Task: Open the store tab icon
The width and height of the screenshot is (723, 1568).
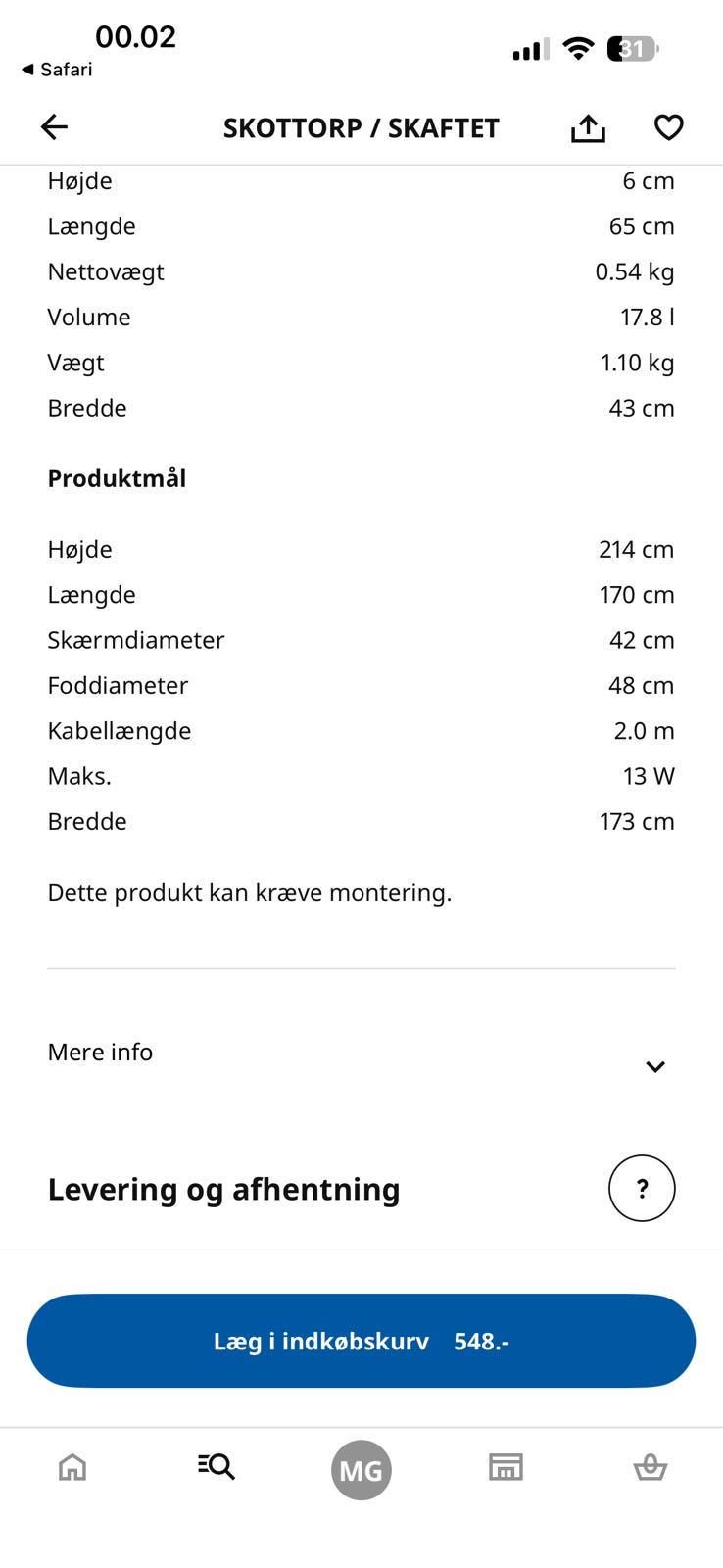Action: (506, 1467)
